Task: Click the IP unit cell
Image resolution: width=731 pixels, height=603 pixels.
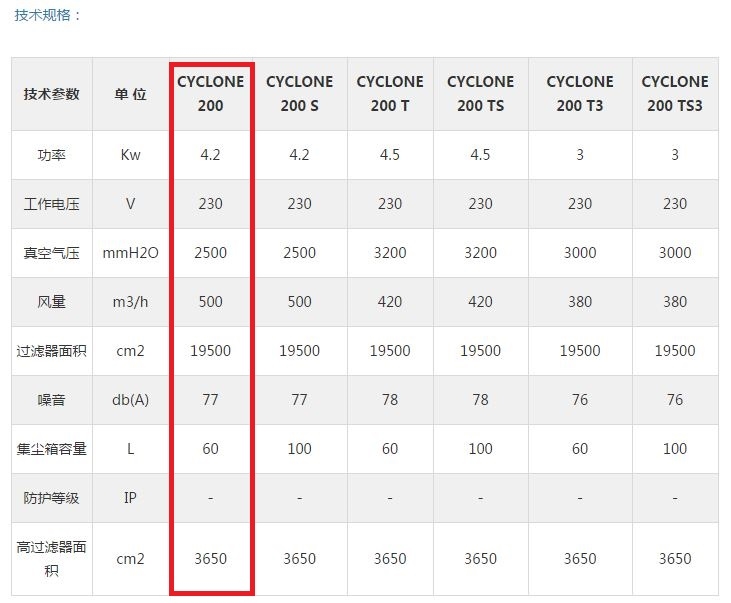Action: [131, 498]
